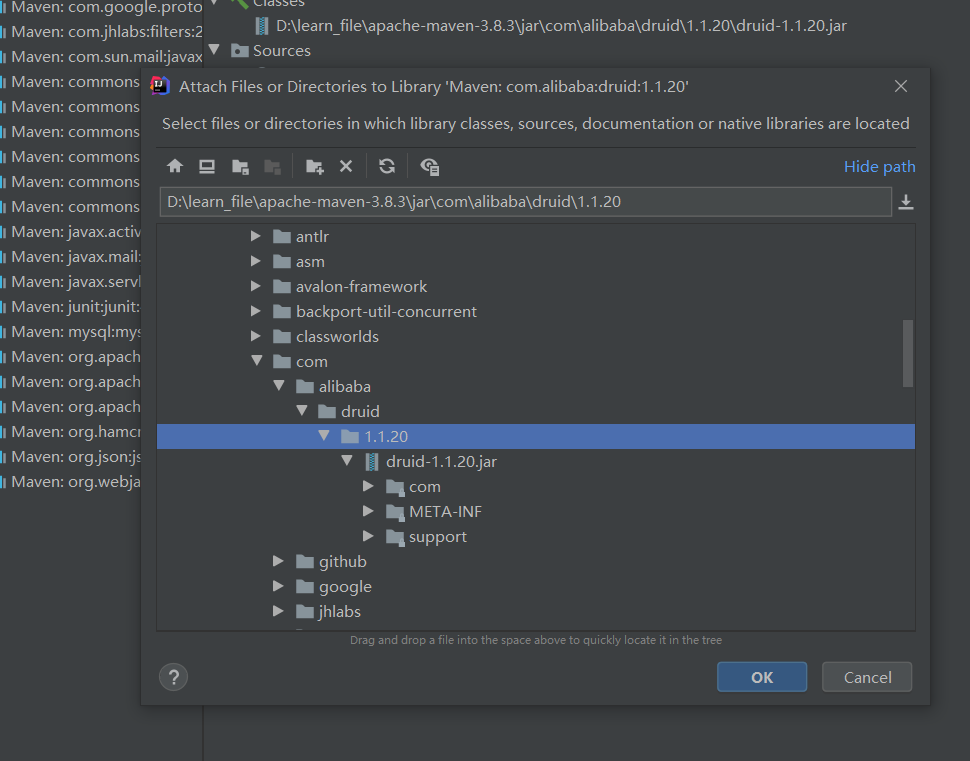Click the Delete (X) toolbar icon

point(346,166)
